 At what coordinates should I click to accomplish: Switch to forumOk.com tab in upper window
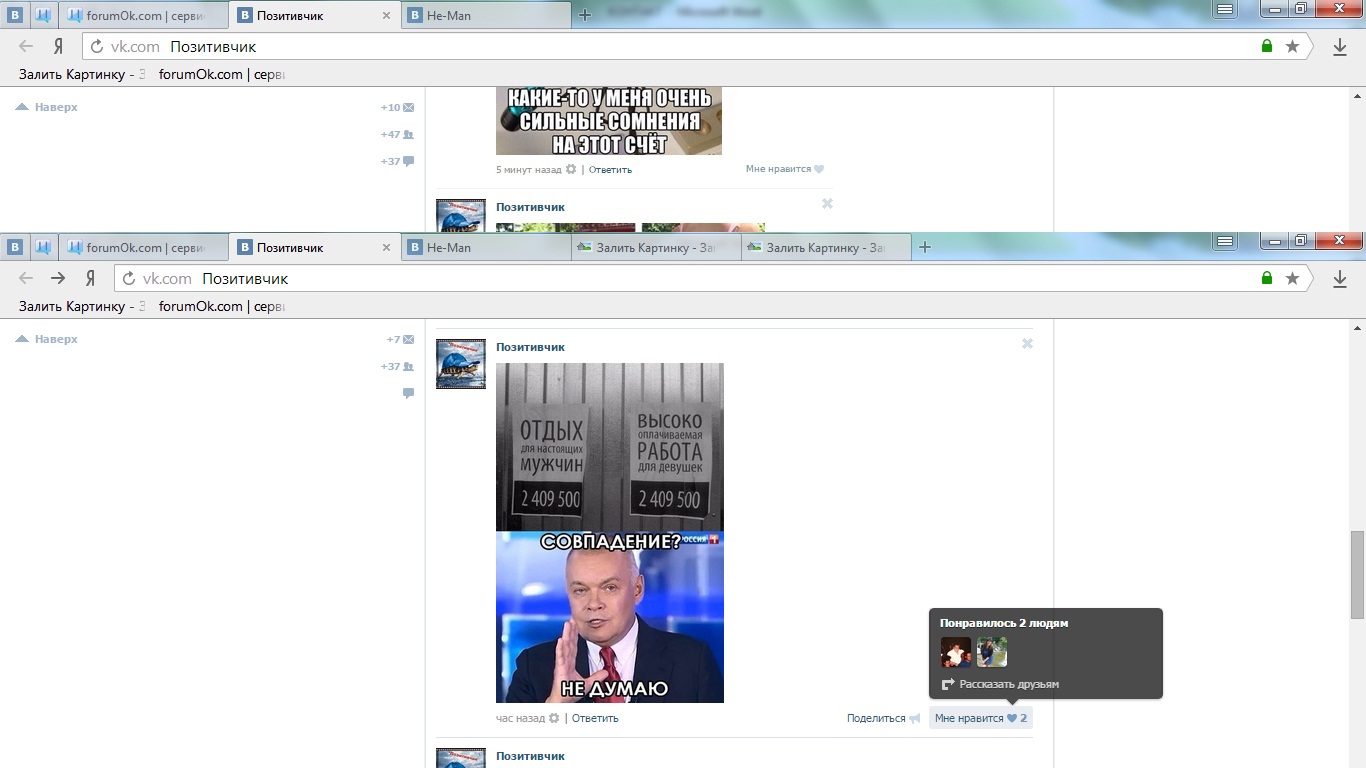click(143, 15)
